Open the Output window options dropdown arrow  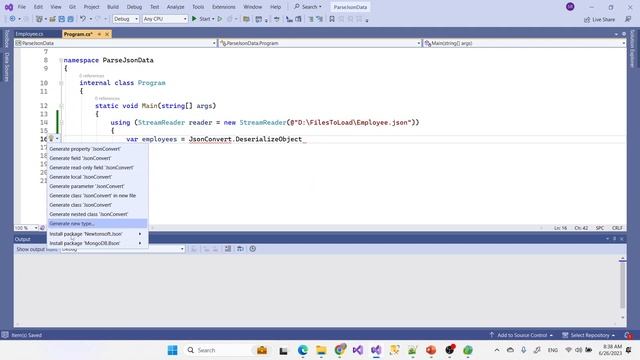click(x=607, y=239)
